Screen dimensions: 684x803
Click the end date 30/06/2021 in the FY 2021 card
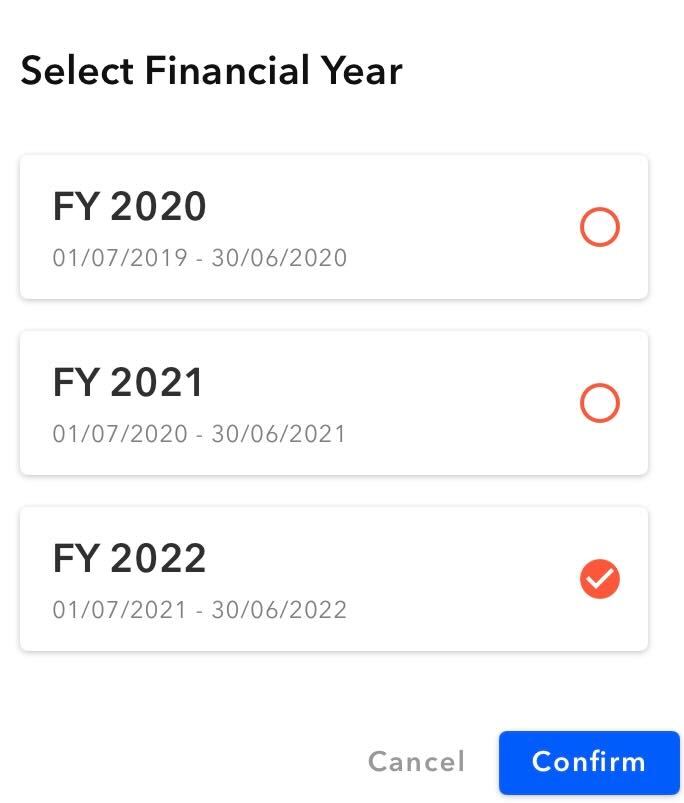pos(279,434)
